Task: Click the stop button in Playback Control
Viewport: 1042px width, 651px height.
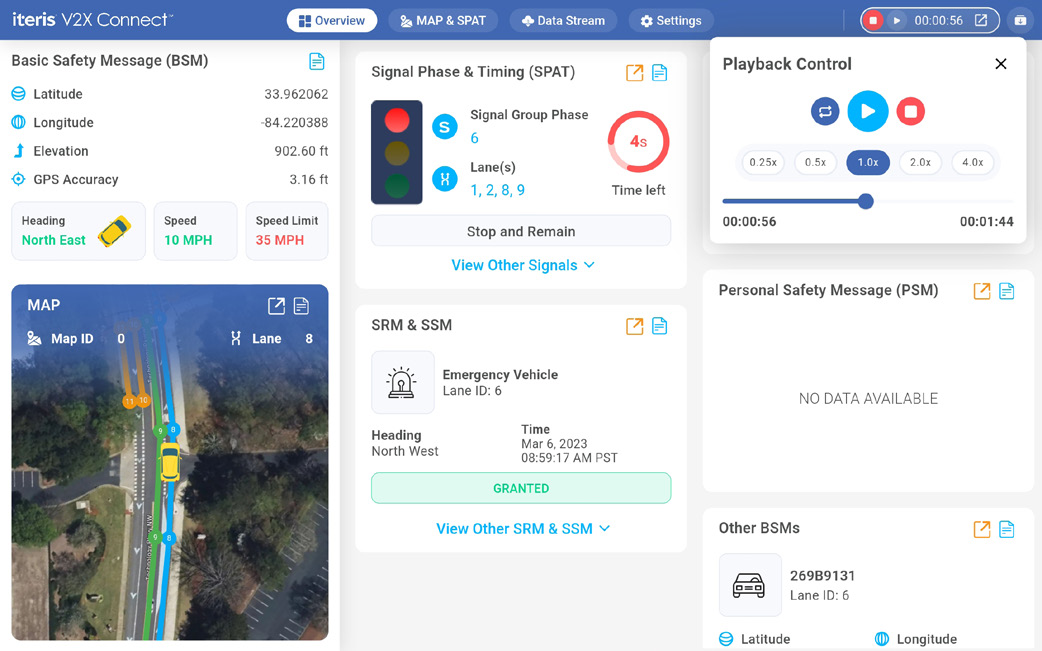Action: pos(910,111)
